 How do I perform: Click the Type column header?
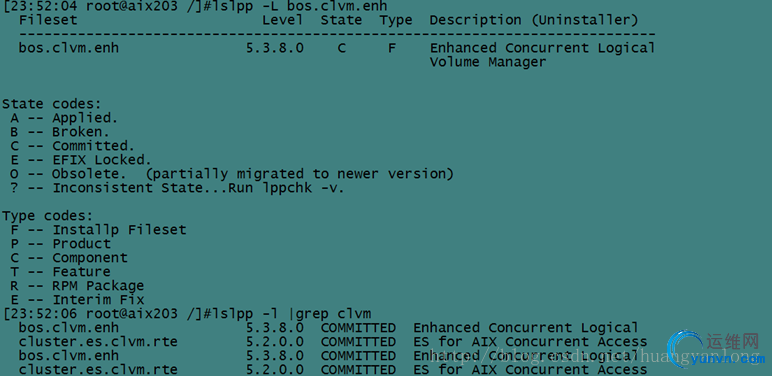click(396, 21)
